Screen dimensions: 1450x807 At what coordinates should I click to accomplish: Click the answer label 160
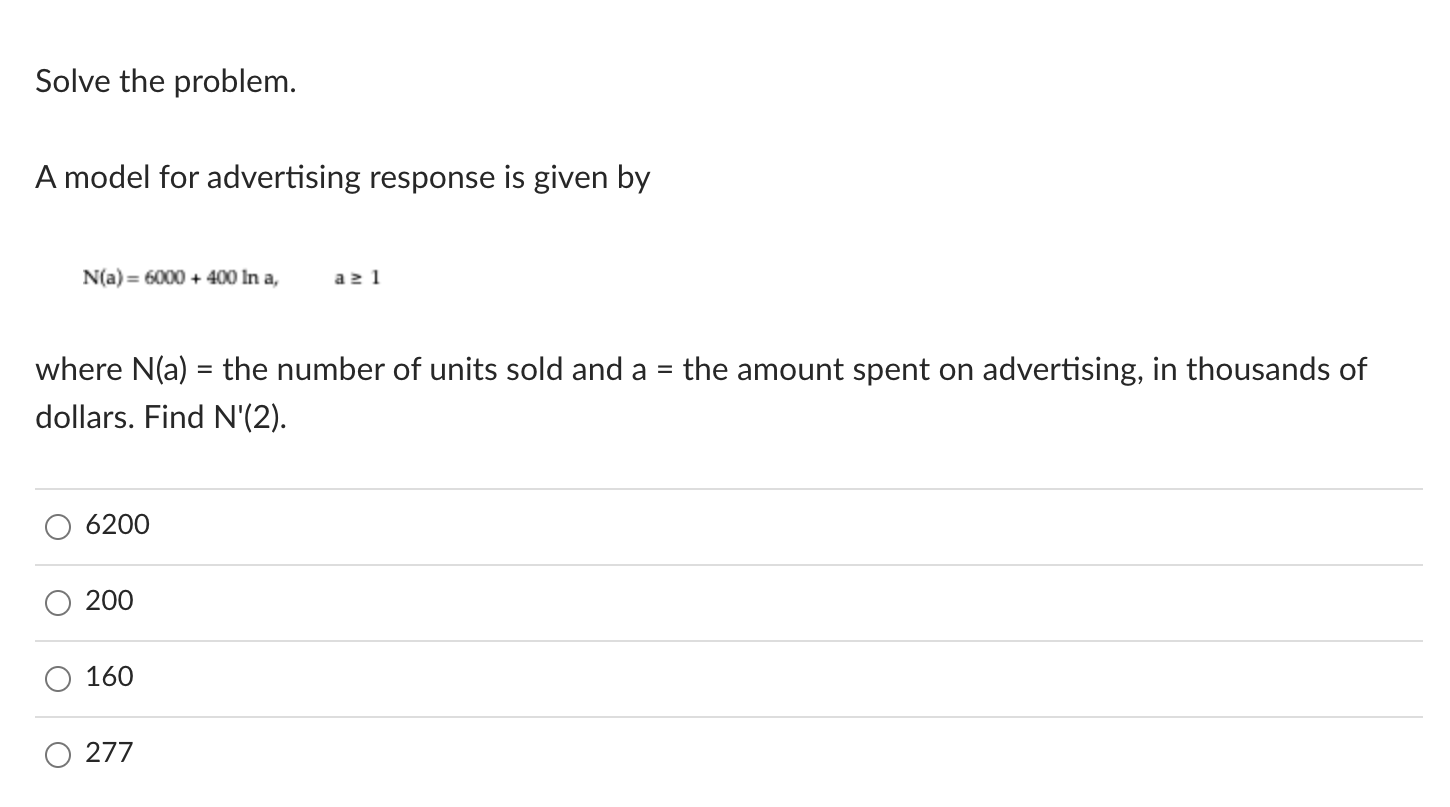coord(108,677)
